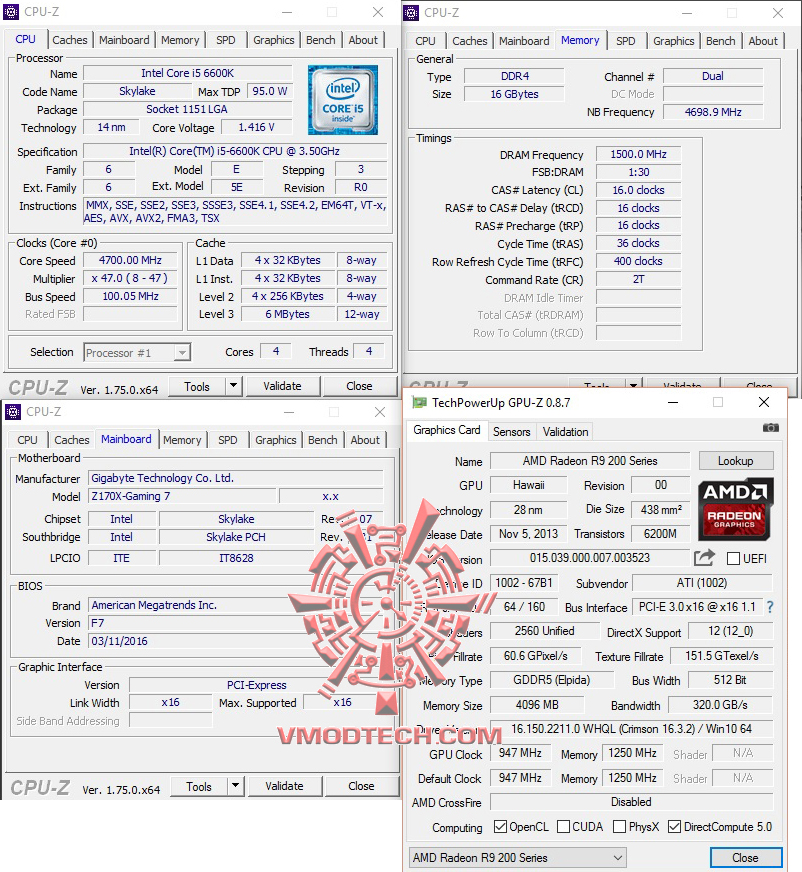This screenshot has height=872, width=802.
Task: Click the Close button in GPU-Z
Action: 745,857
